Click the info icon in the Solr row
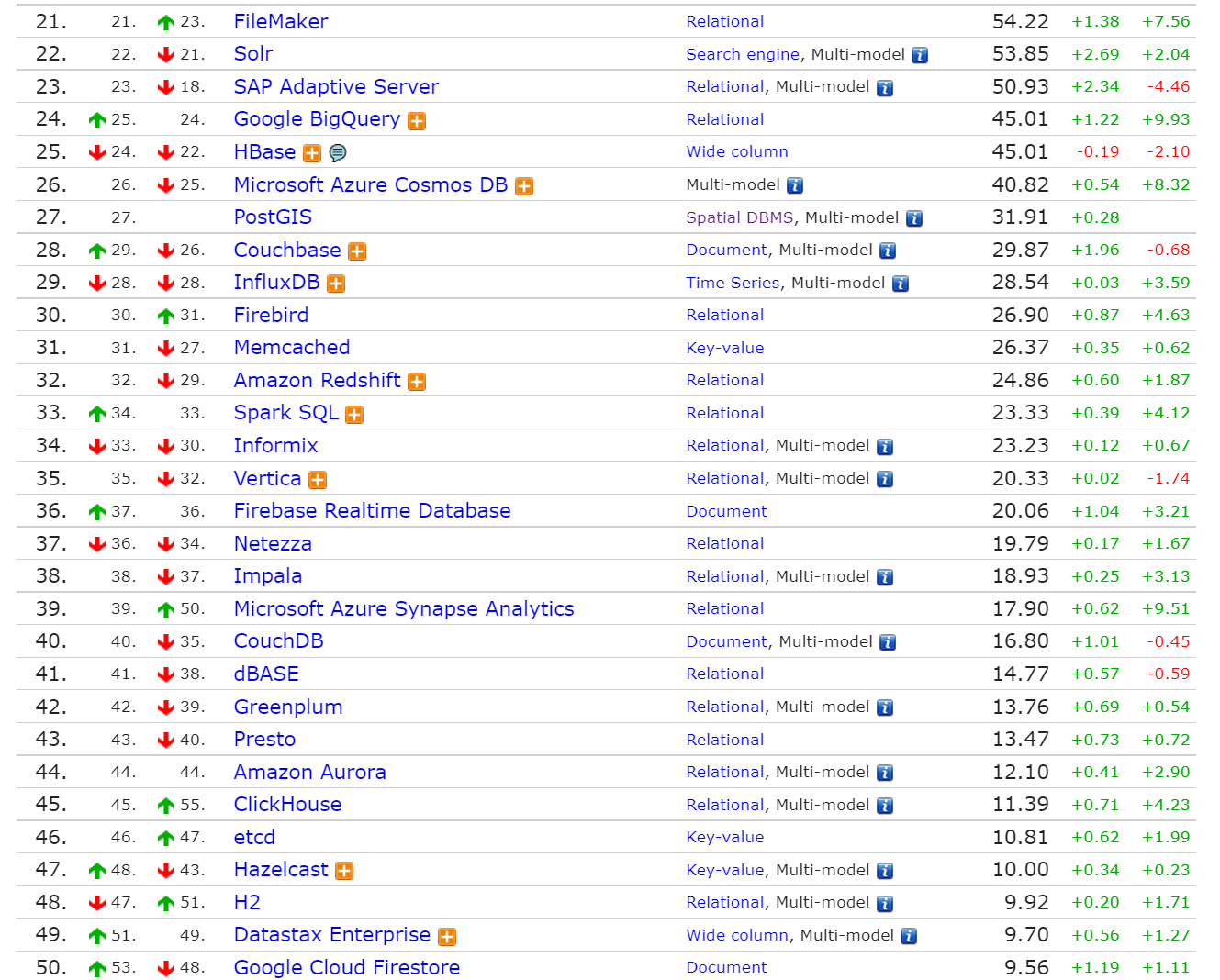 [x=920, y=55]
